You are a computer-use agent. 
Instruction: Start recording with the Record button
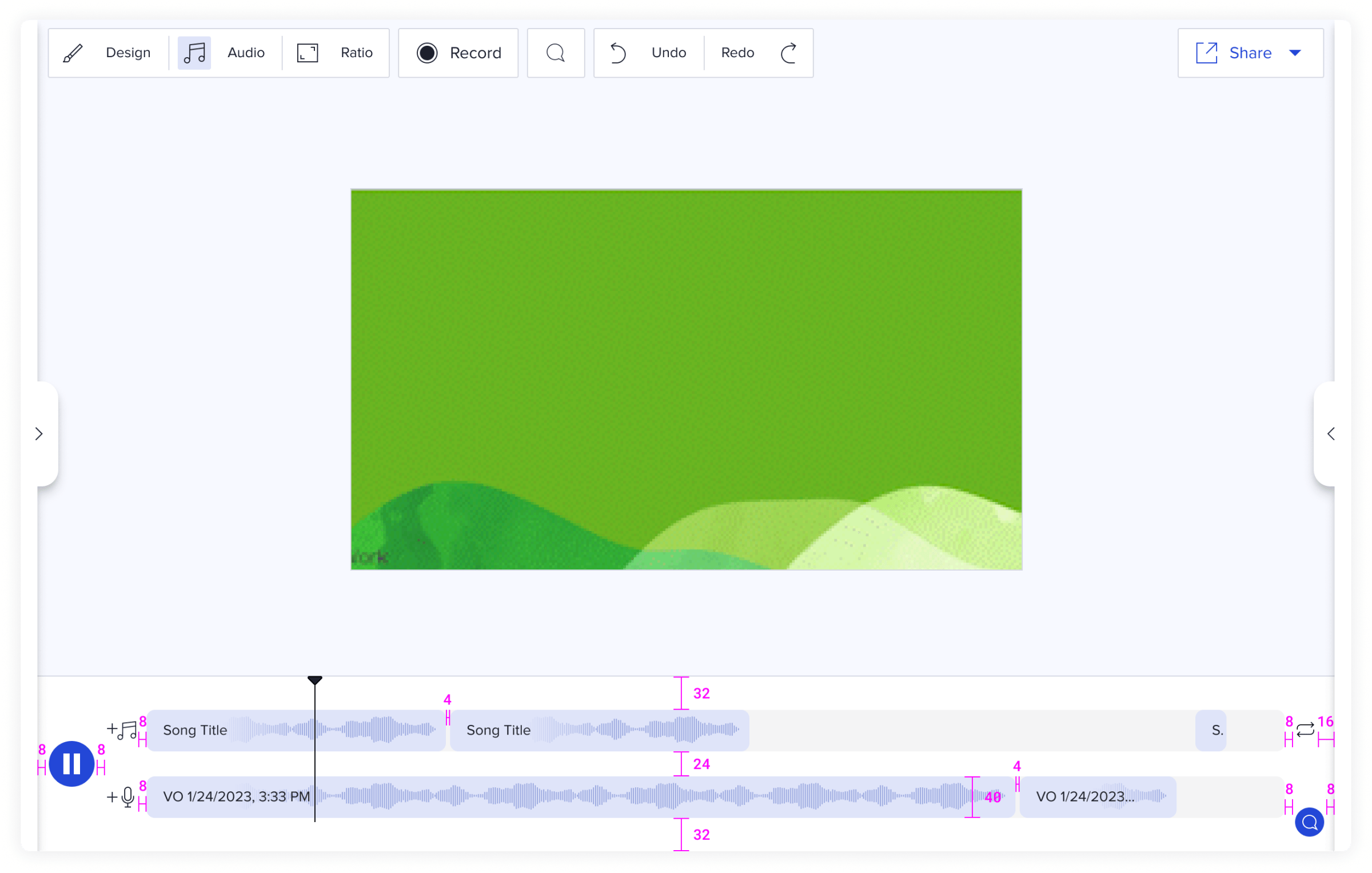click(x=458, y=53)
